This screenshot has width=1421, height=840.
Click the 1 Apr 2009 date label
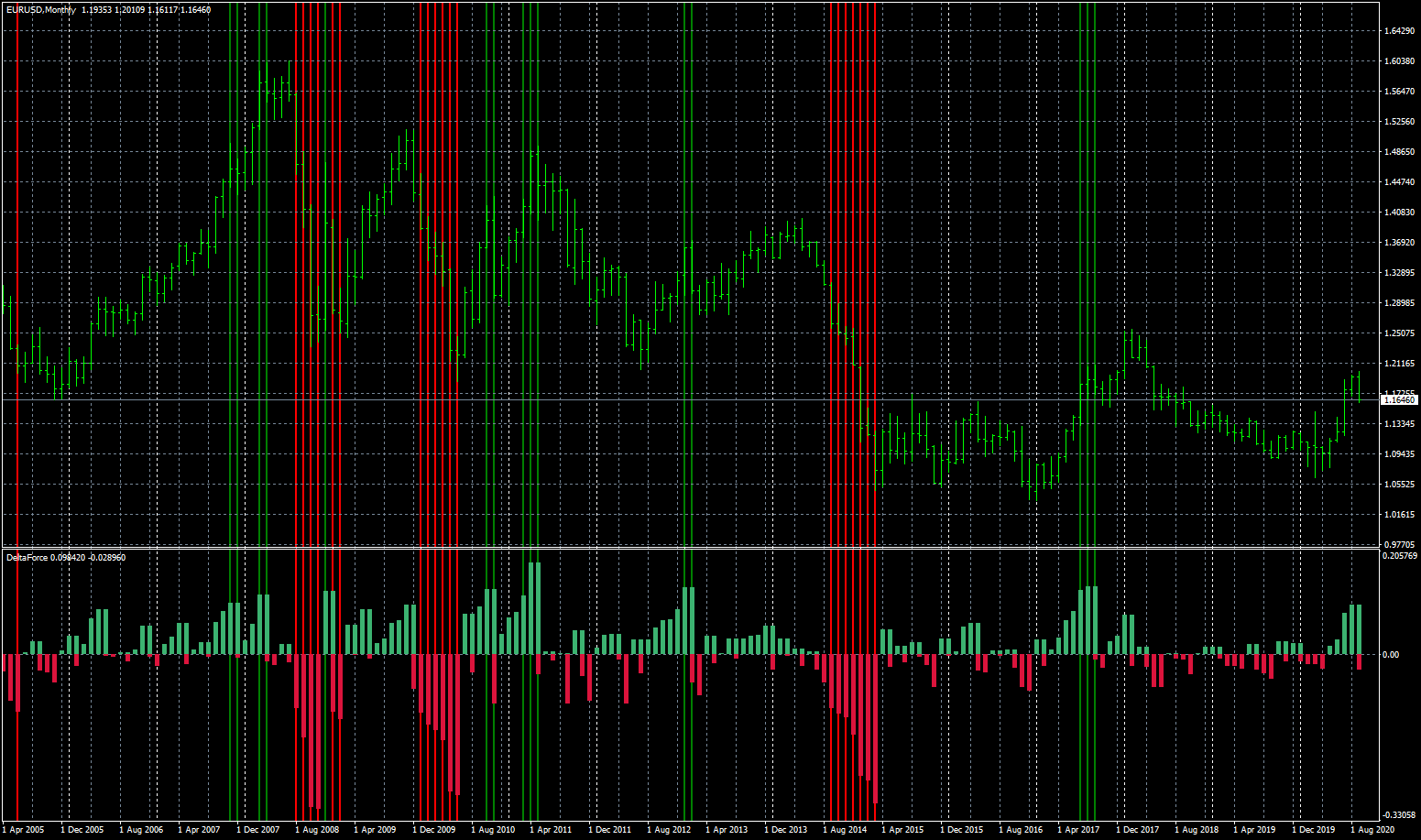(x=375, y=830)
